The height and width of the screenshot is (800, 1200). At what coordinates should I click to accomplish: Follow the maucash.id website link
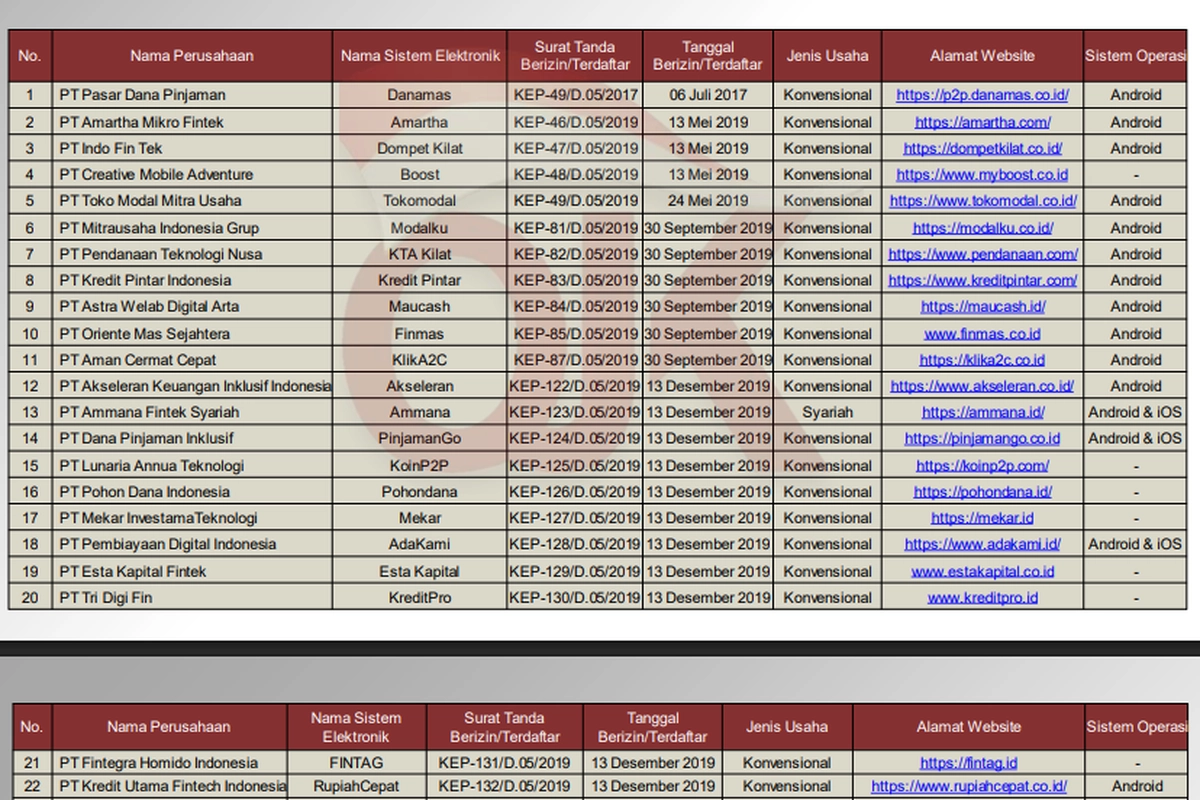[x=982, y=307]
